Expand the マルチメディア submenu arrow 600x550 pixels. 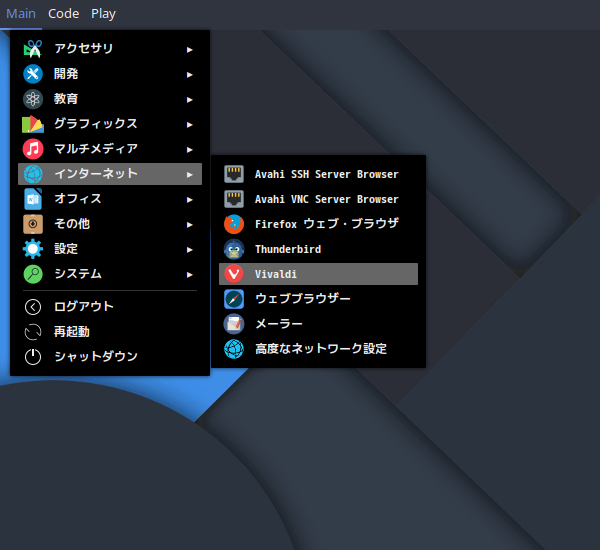click(x=189, y=150)
